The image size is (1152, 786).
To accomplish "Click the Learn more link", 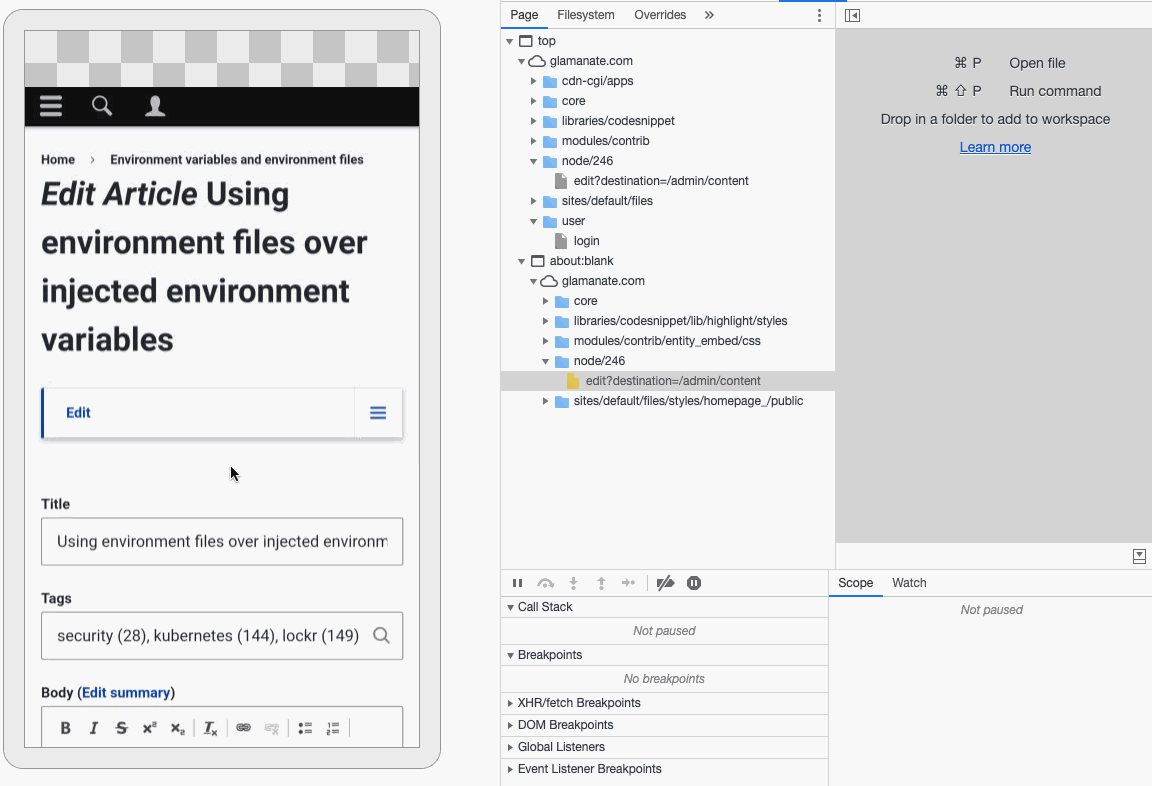I will pyautogui.click(x=995, y=147).
